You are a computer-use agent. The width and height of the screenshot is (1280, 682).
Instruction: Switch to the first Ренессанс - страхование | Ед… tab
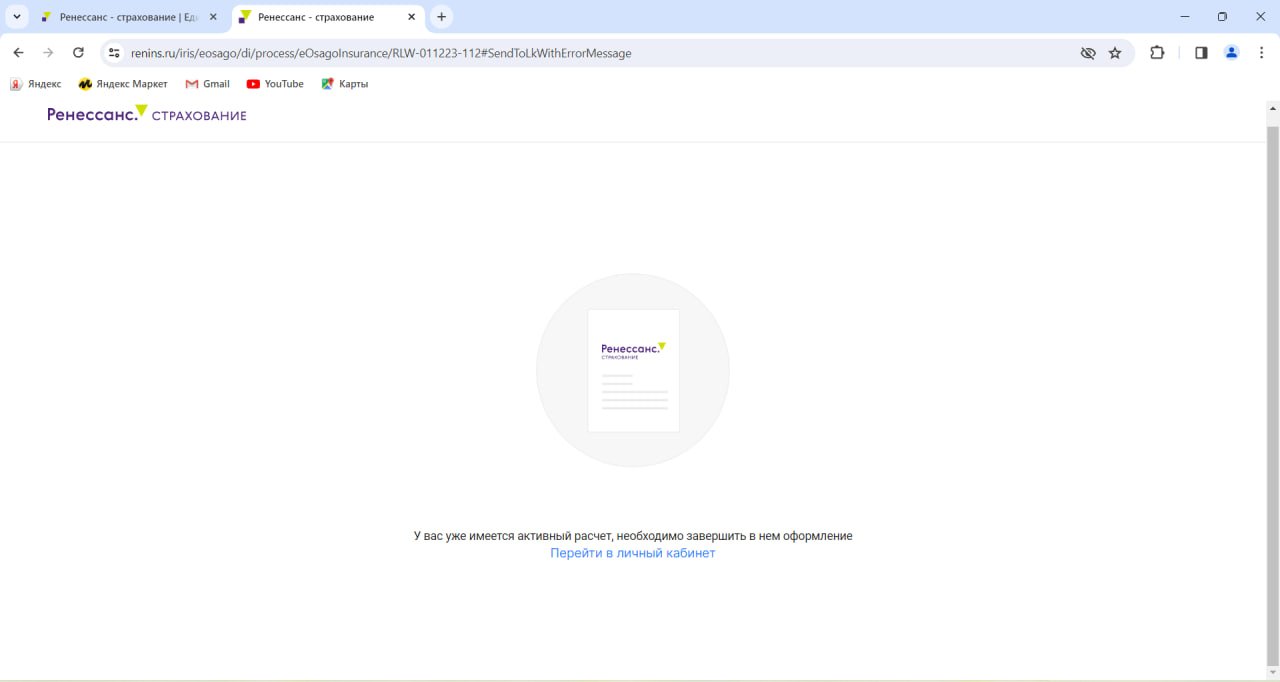(129, 17)
